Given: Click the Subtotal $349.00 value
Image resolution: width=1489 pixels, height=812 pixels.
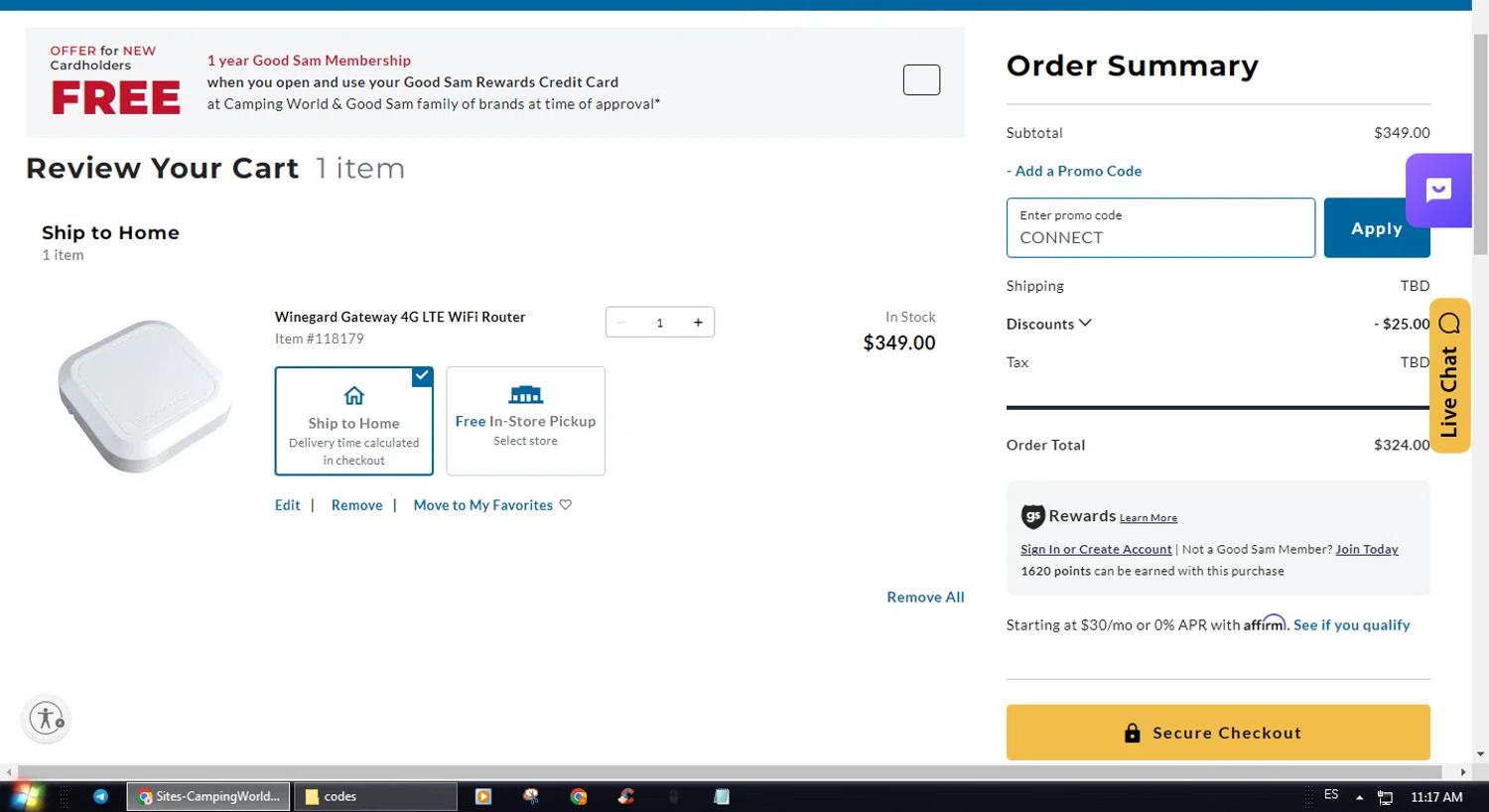Looking at the screenshot, I should (1402, 132).
